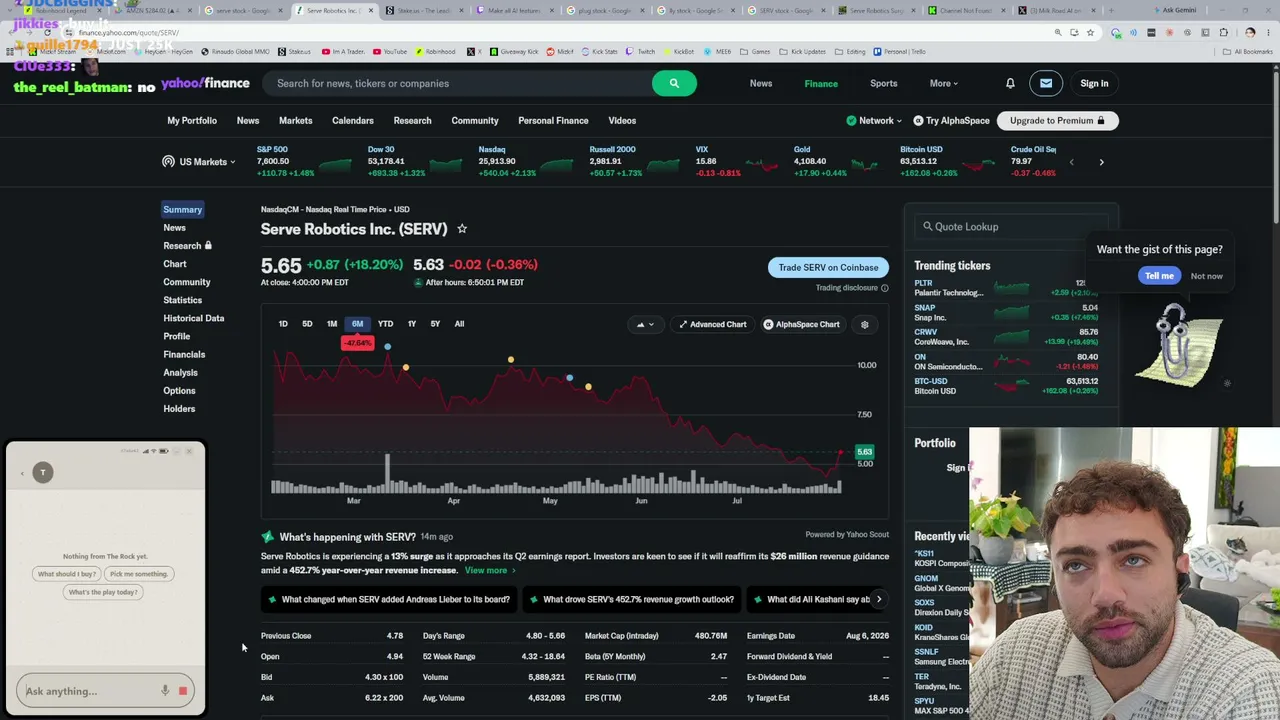Select the 1M chart range
This screenshot has width=1280, height=720.
tap(332, 324)
